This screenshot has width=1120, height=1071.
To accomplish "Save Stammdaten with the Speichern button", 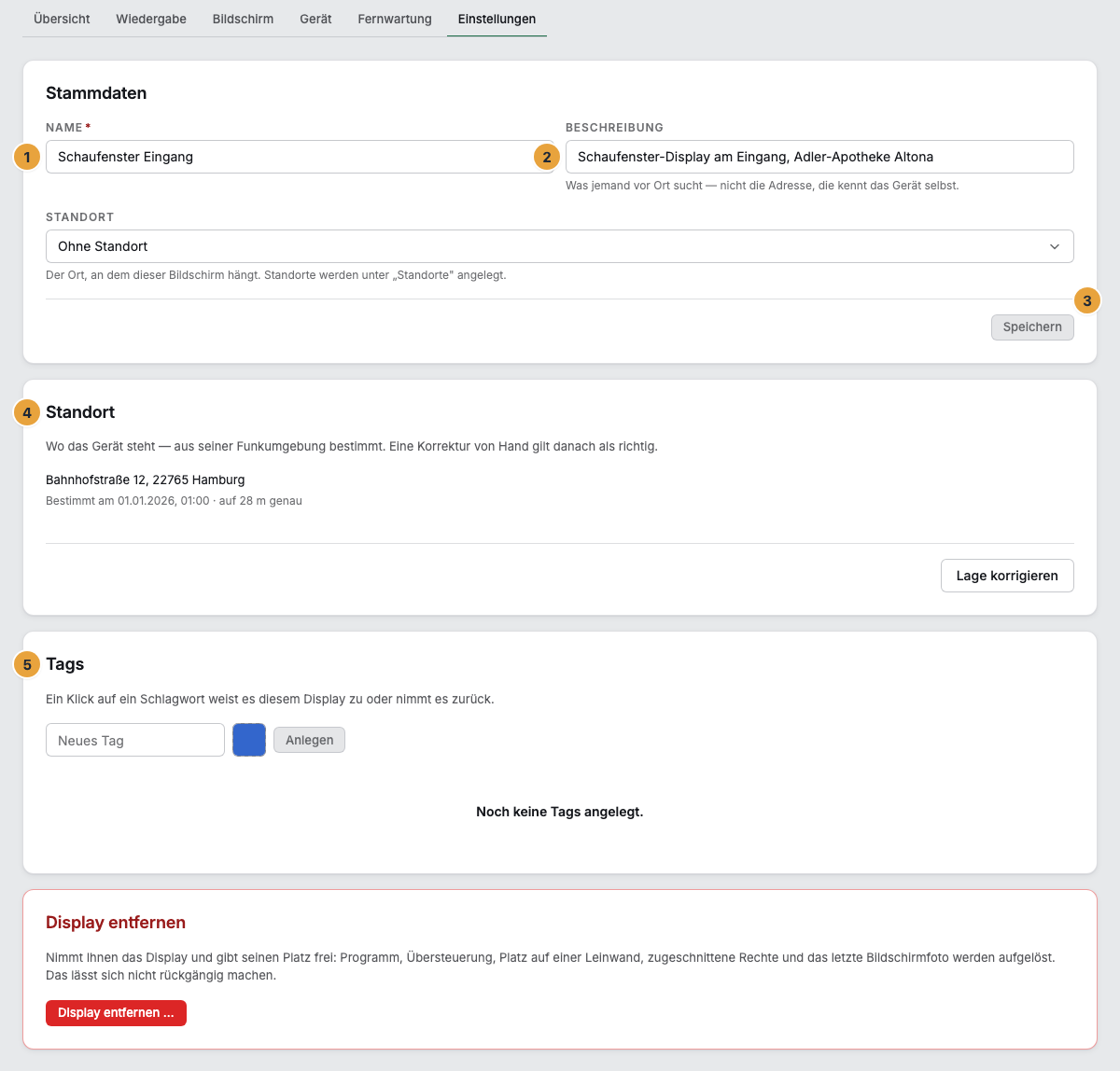I will [1032, 327].
